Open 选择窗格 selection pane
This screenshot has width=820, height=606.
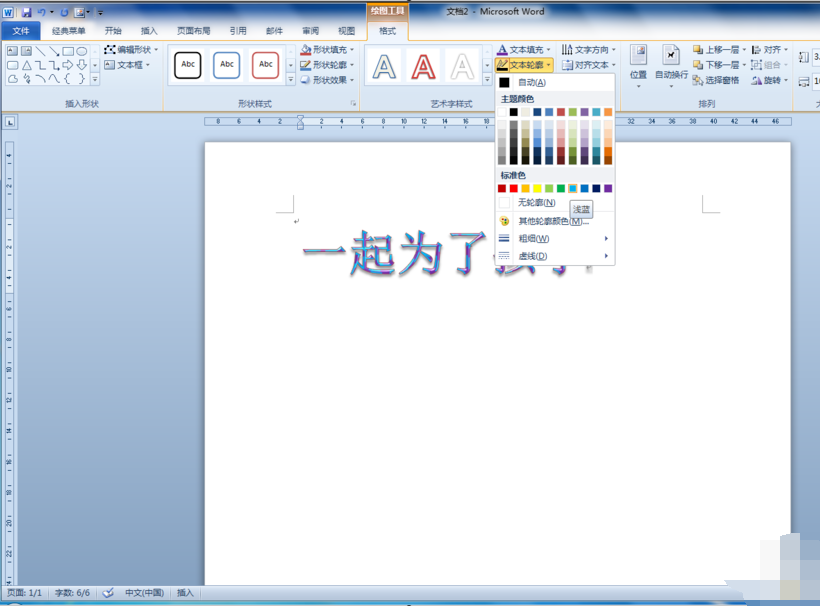coord(716,80)
